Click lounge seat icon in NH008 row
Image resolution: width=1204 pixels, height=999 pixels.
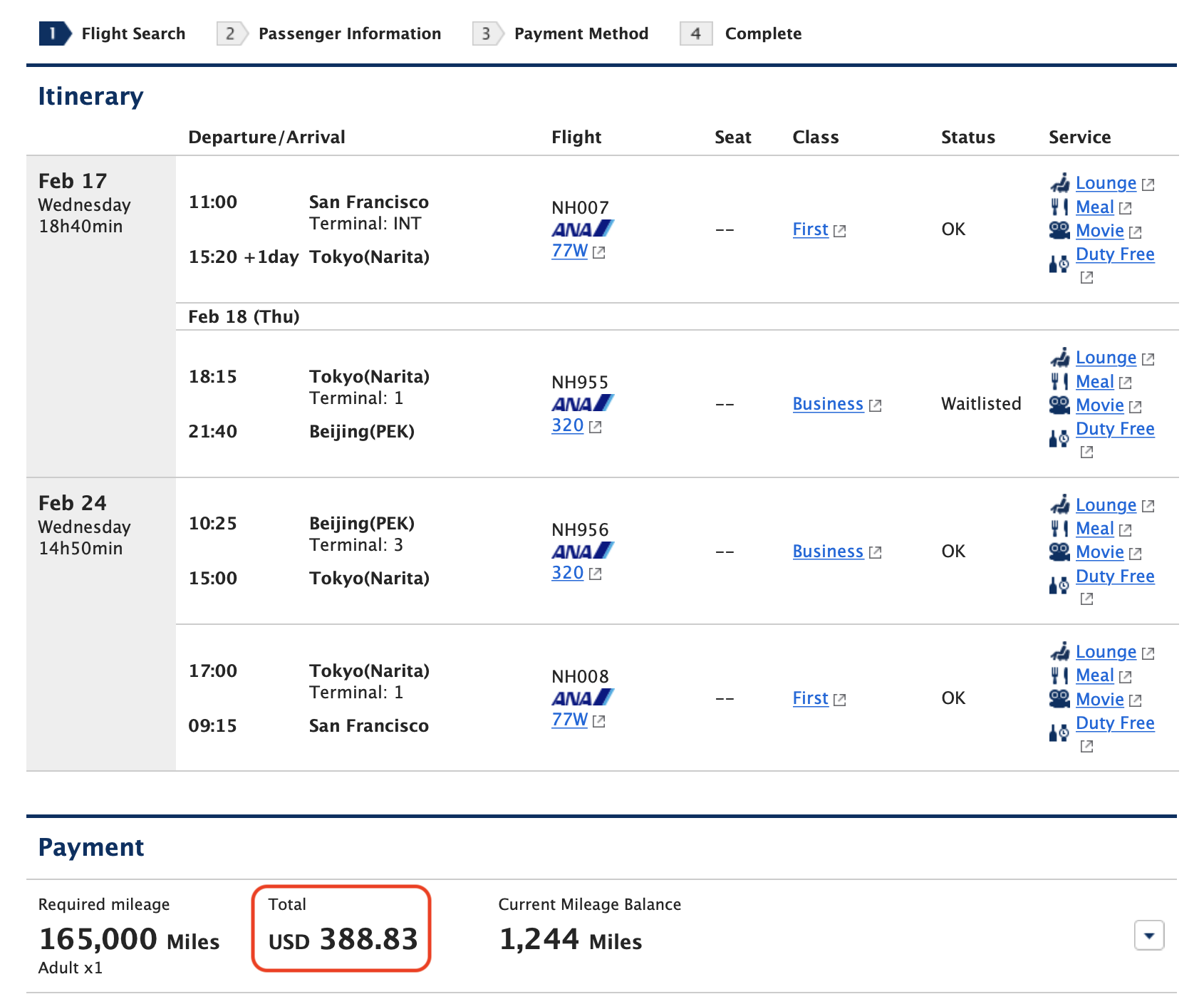click(1060, 652)
